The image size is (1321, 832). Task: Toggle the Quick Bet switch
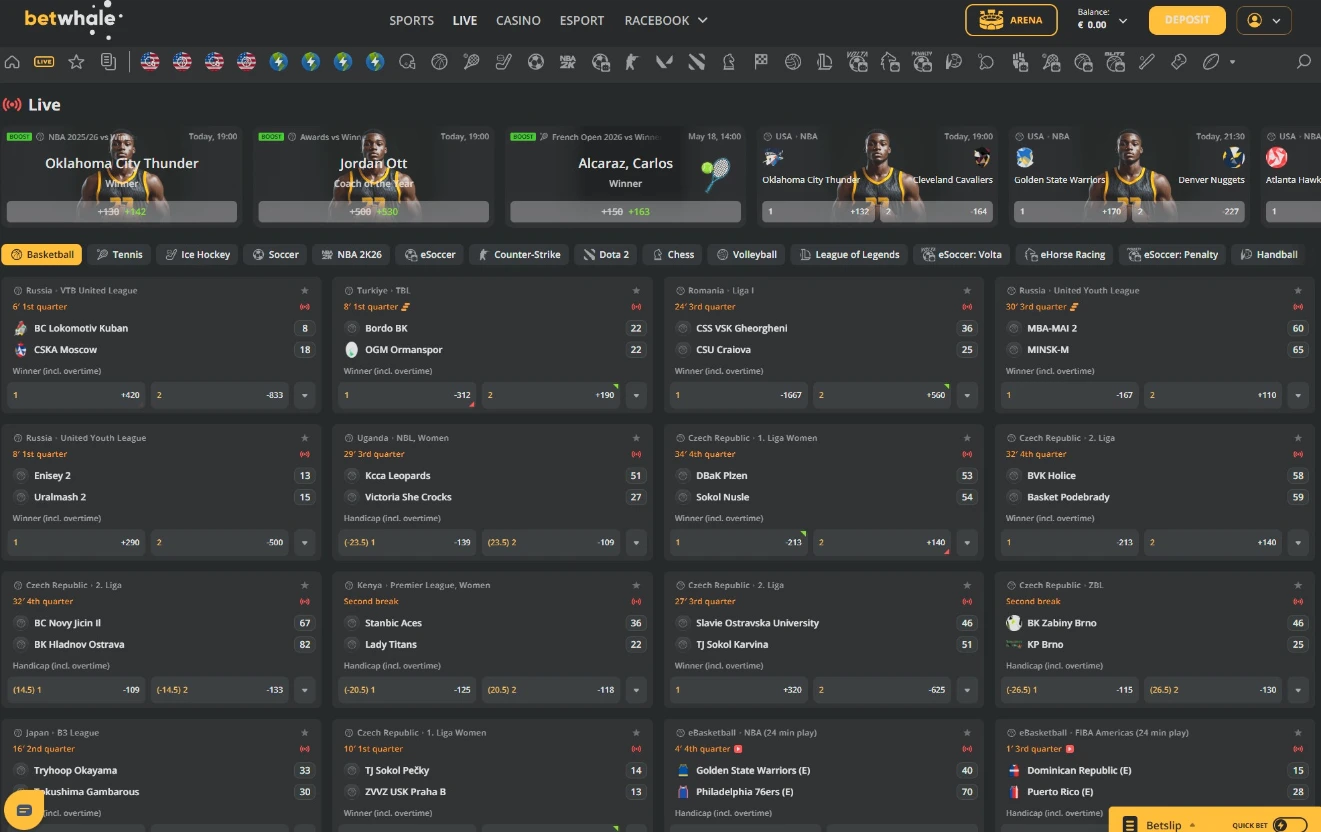point(1290,825)
